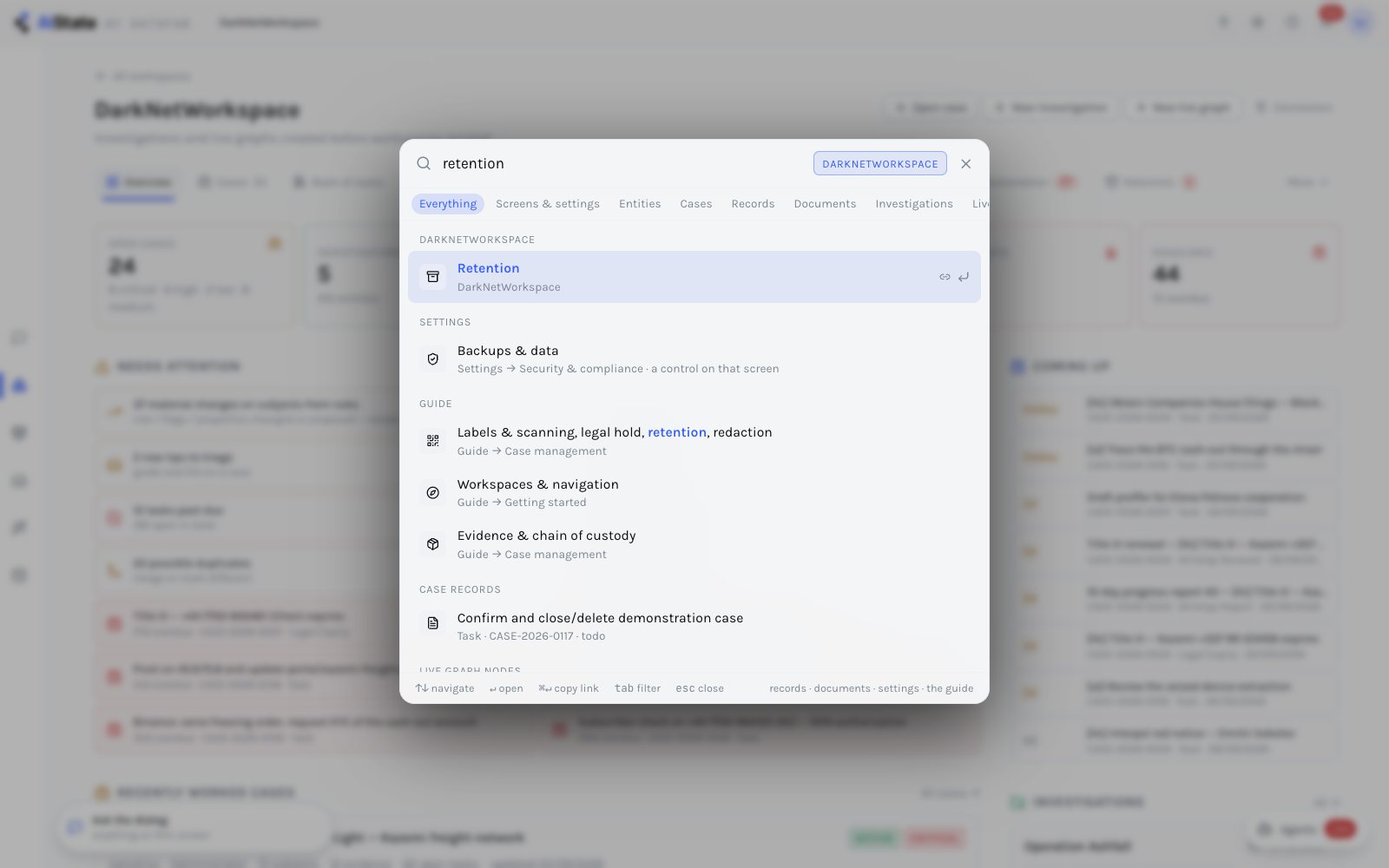Switch to Screens & settings tab
The image size is (1389, 868).
[x=548, y=203]
